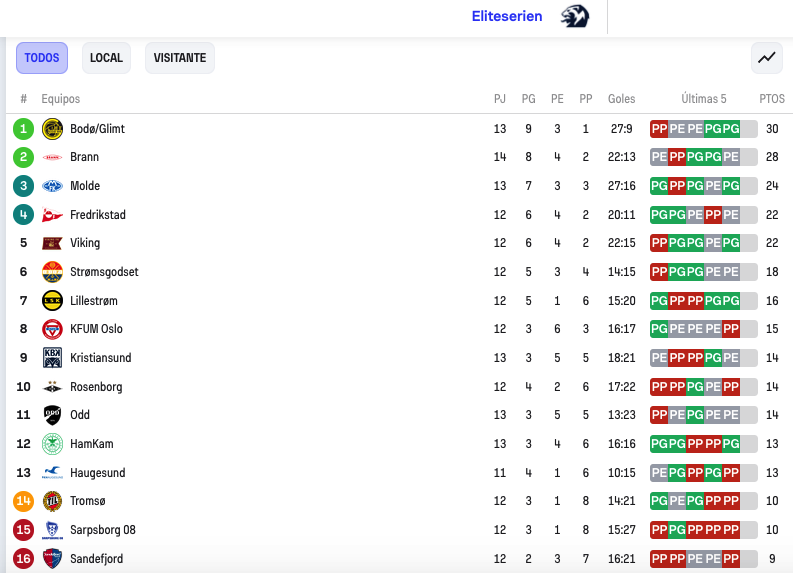The width and height of the screenshot is (793, 573).
Task: Click the PTOS column header
Action: point(772,99)
